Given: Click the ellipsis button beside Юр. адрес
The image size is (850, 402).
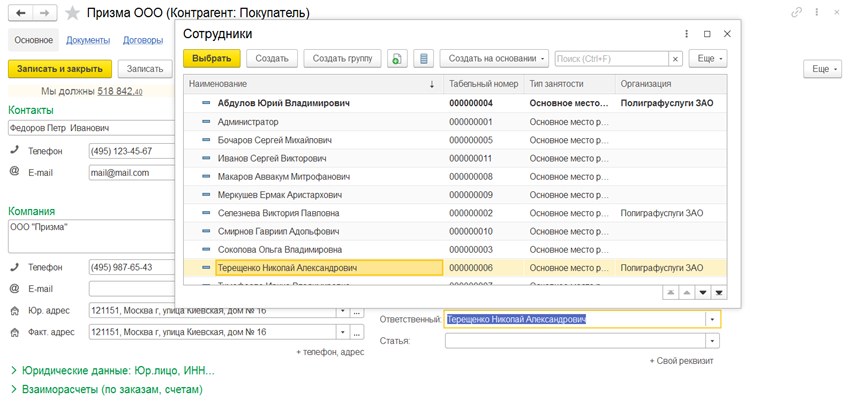Looking at the screenshot, I should (x=357, y=311).
